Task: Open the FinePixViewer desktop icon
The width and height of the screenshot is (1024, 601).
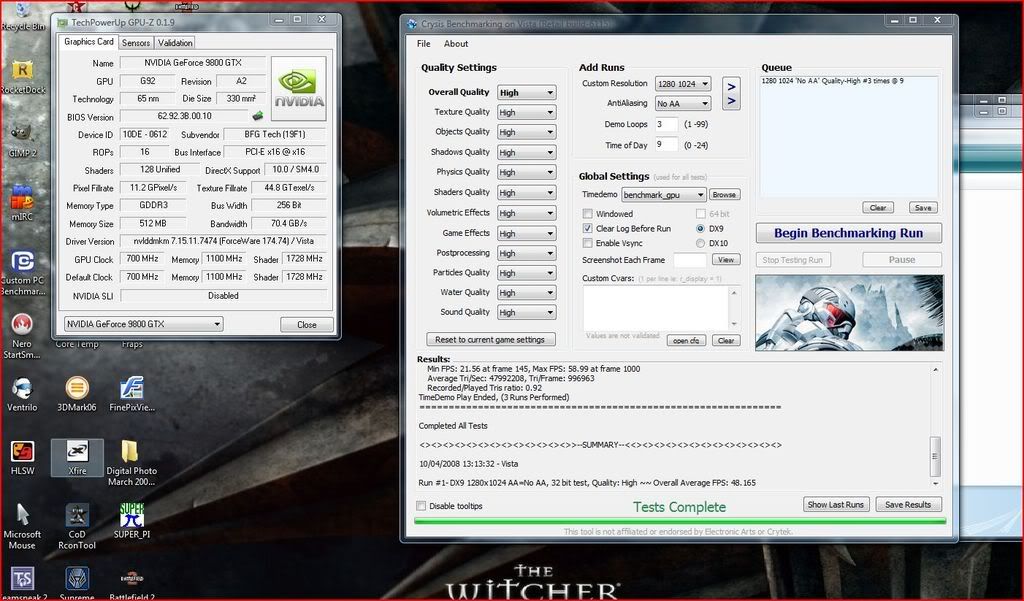Action: tap(131, 394)
